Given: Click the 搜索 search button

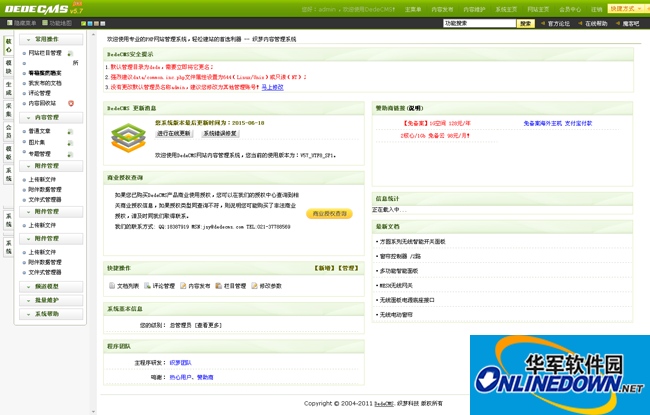Looking at the screenshot, I should pyautogui.click(x=526, y=24).
